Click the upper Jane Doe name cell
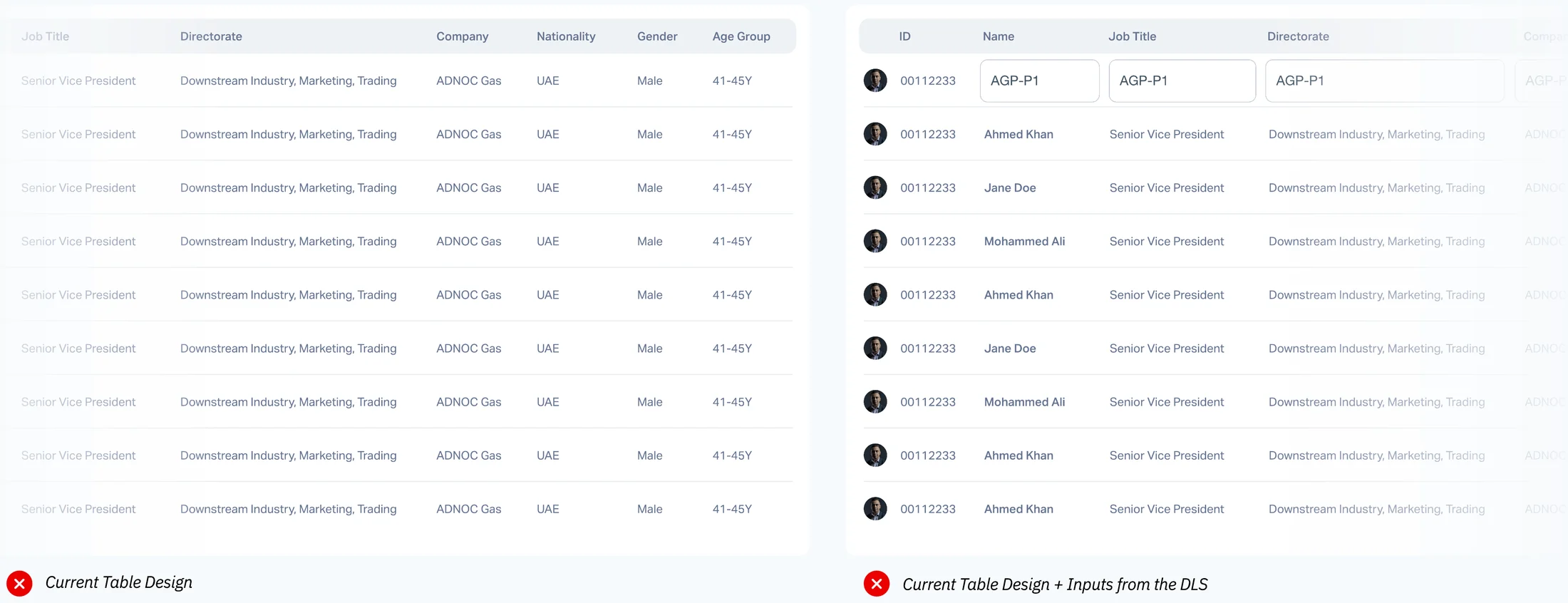Screen dimensions: 1568x603 click(1010, 187)
